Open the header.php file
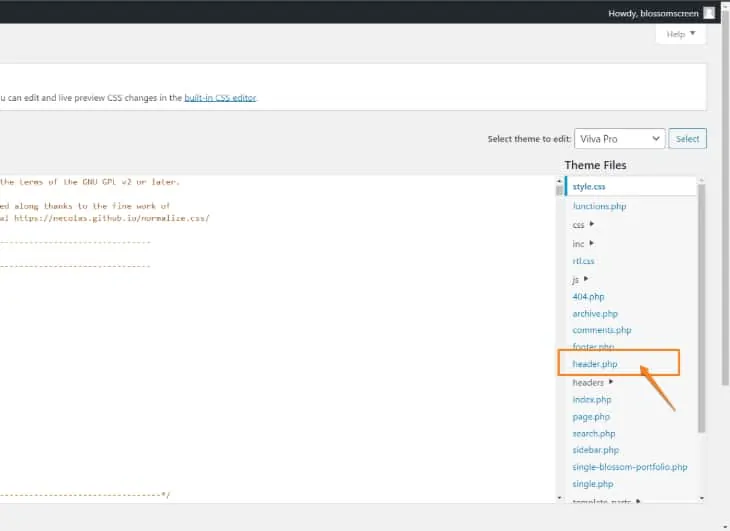Viewport: 730px width, 531px height. click(x=595, y=364)
